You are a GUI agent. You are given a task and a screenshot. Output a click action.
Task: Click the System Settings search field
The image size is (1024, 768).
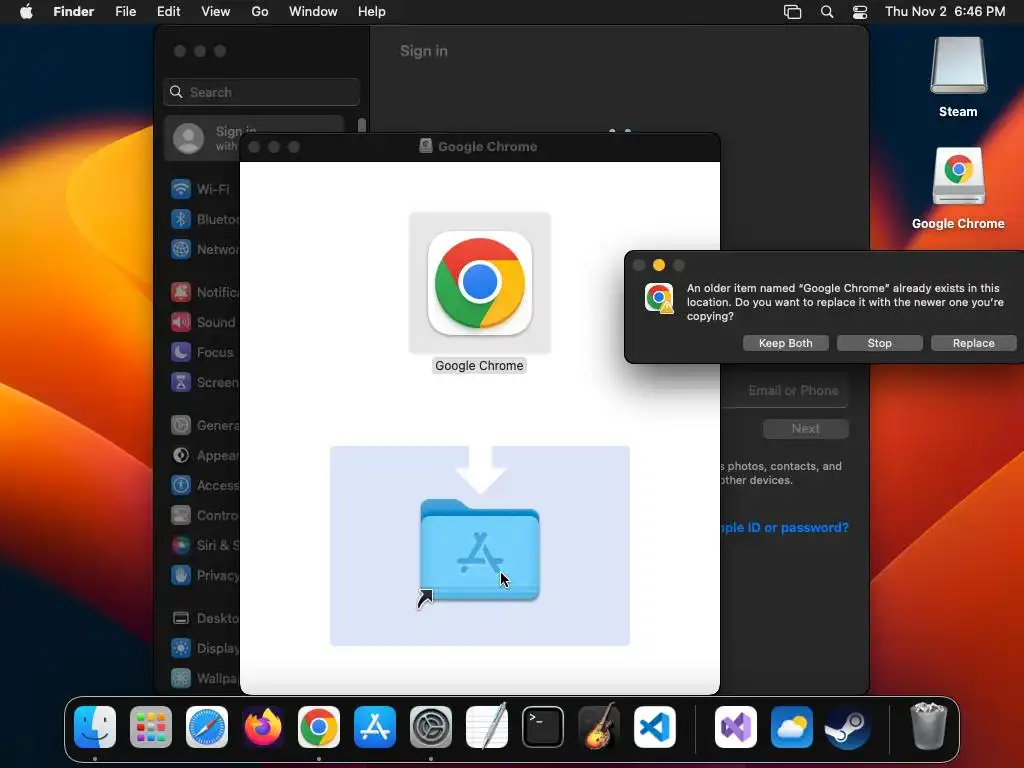[x=261, y=92]
